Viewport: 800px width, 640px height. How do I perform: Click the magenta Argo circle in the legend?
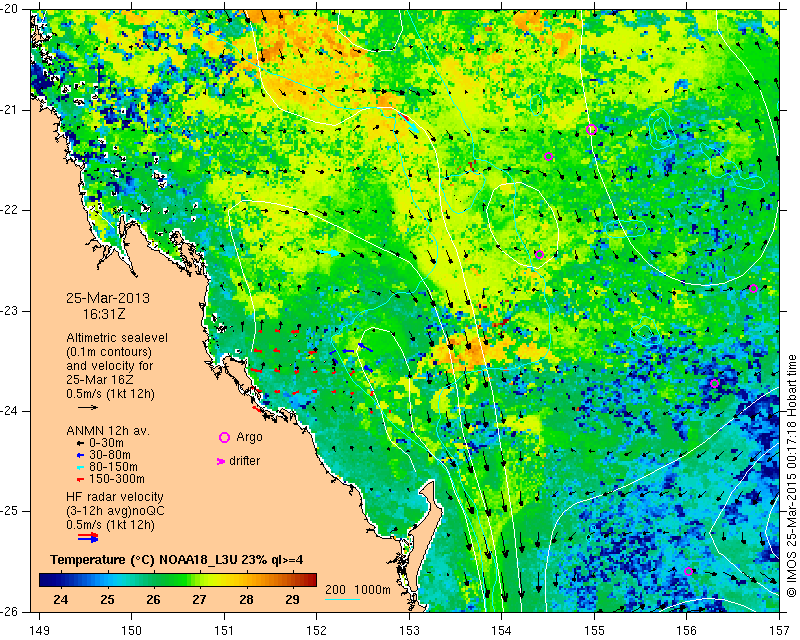224,437
